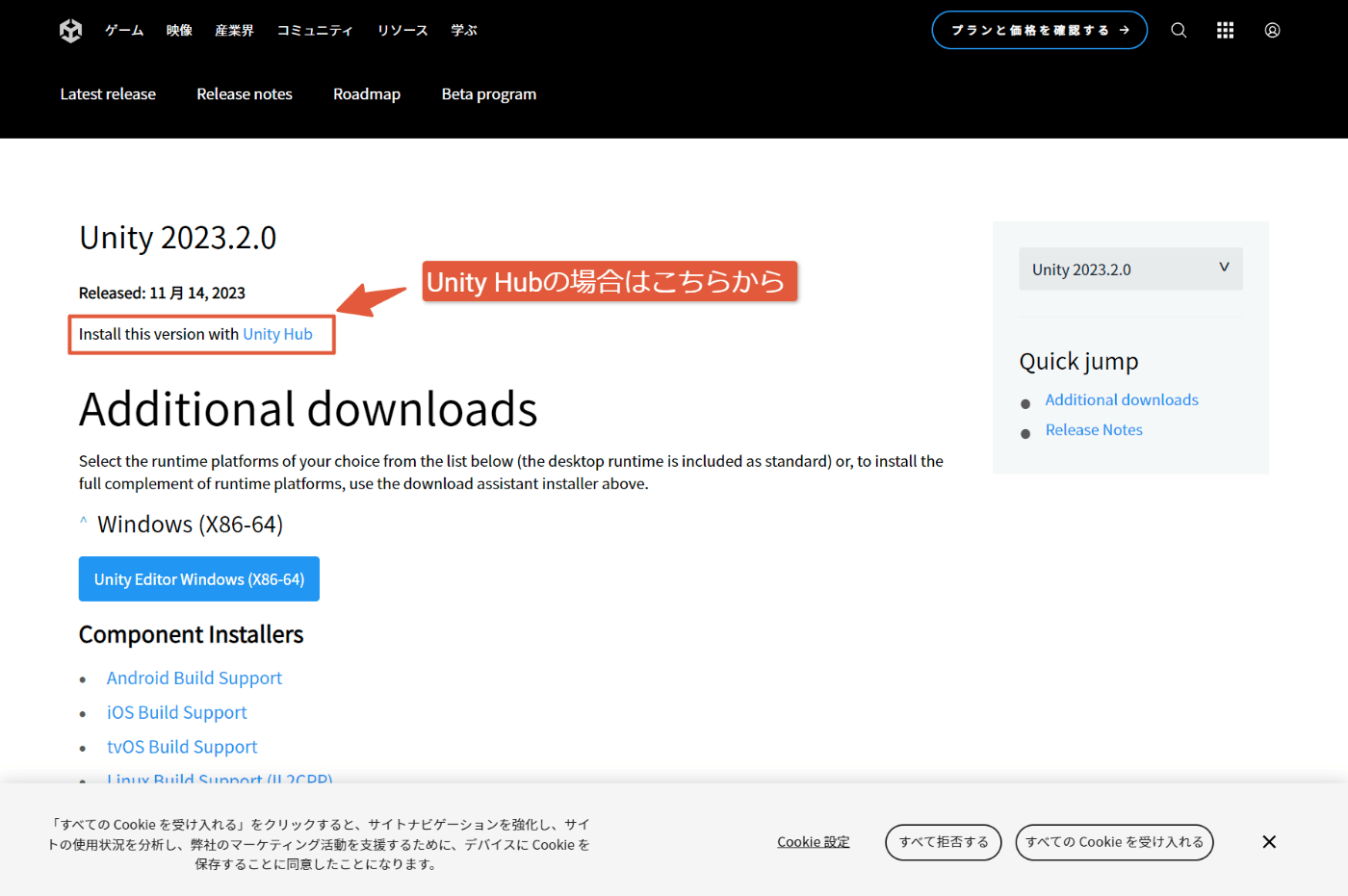Close the cookie banner with X
This screenshot has height=896, width=1348.
(1269, 842)
